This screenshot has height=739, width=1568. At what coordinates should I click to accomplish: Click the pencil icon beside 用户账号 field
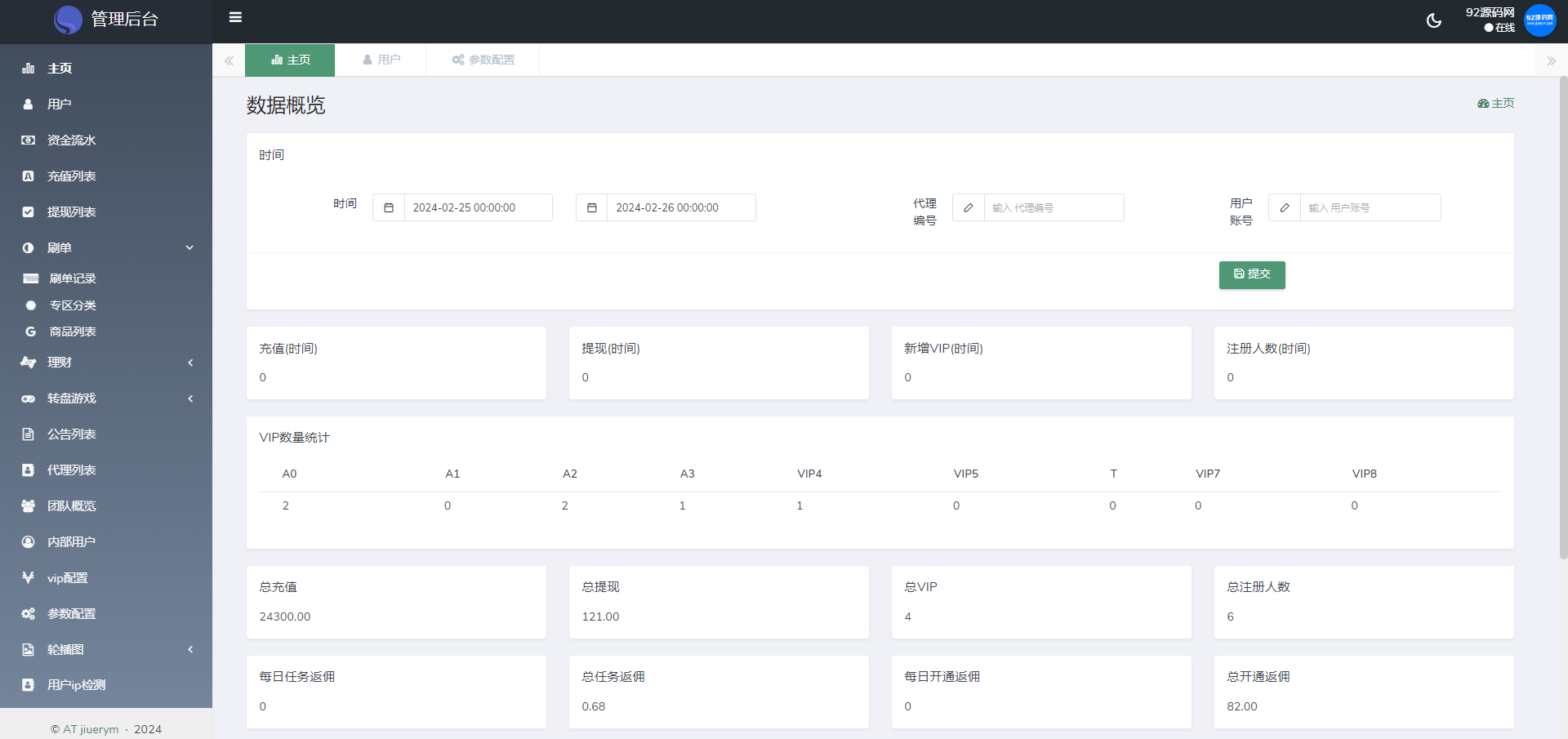click(1285, 207)
